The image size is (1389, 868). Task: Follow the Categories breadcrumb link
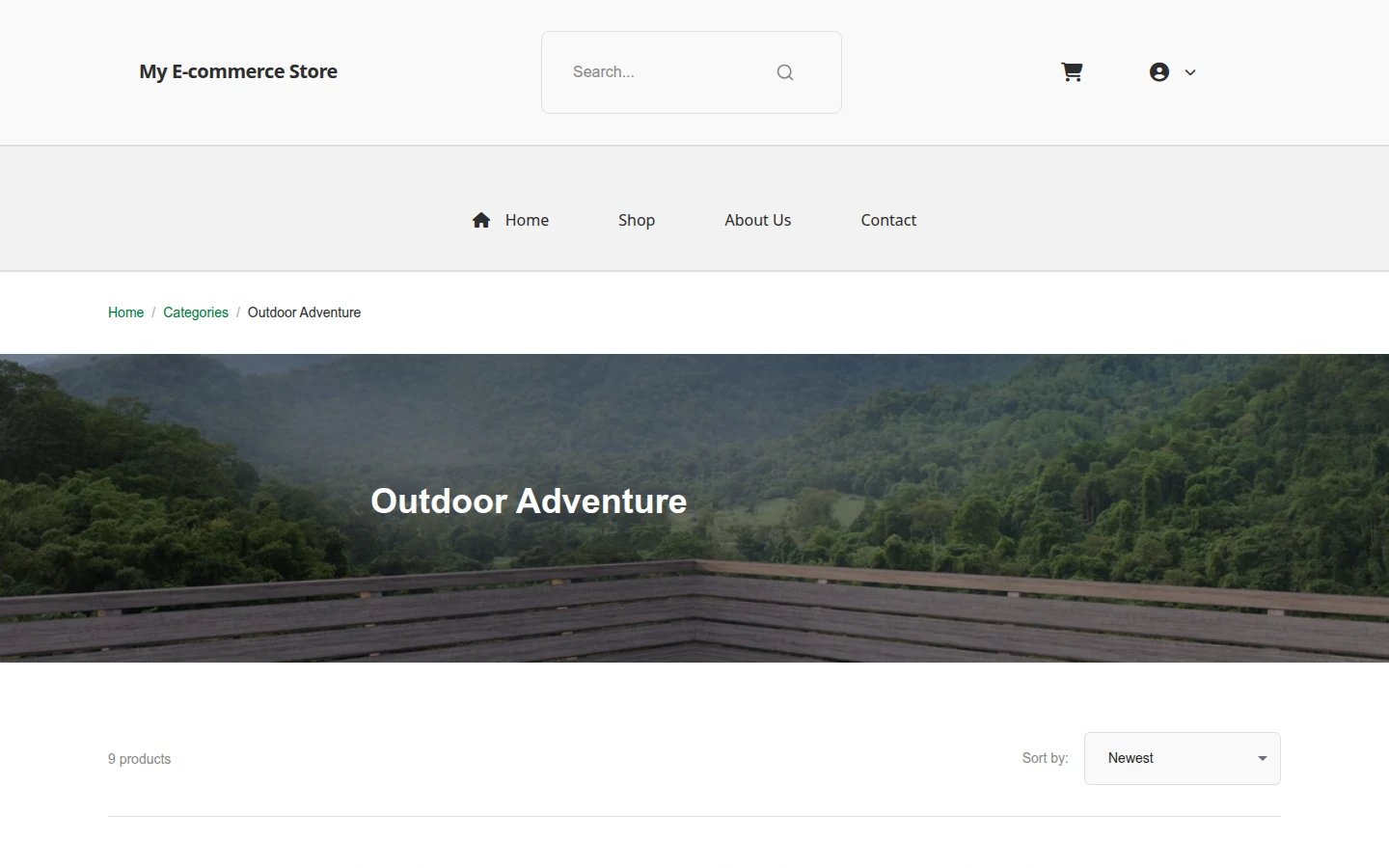pos(196,312)
